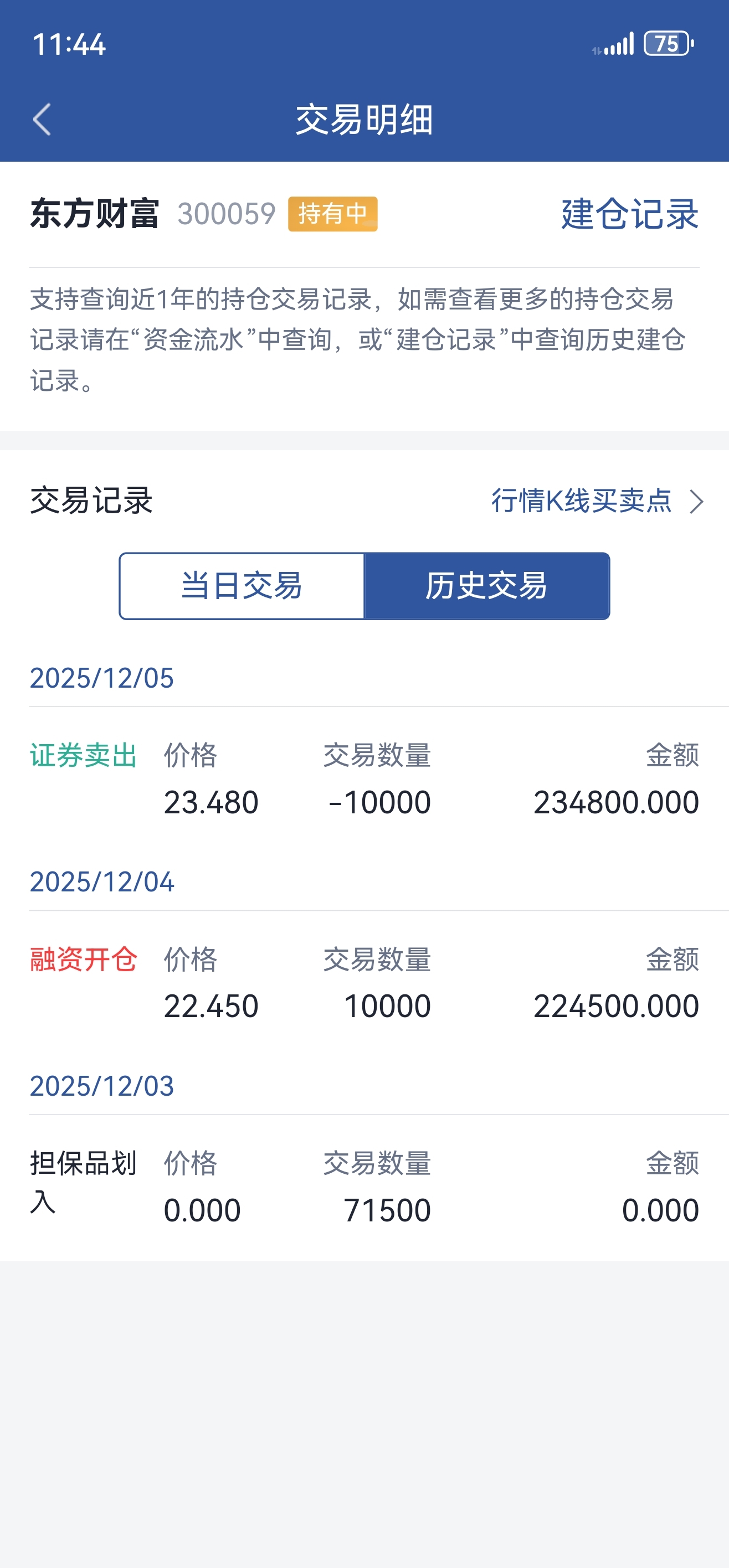Tap the sell amount 234800.000
Viewport: 729px width, 1568px height.
click(x=616, y=802)
